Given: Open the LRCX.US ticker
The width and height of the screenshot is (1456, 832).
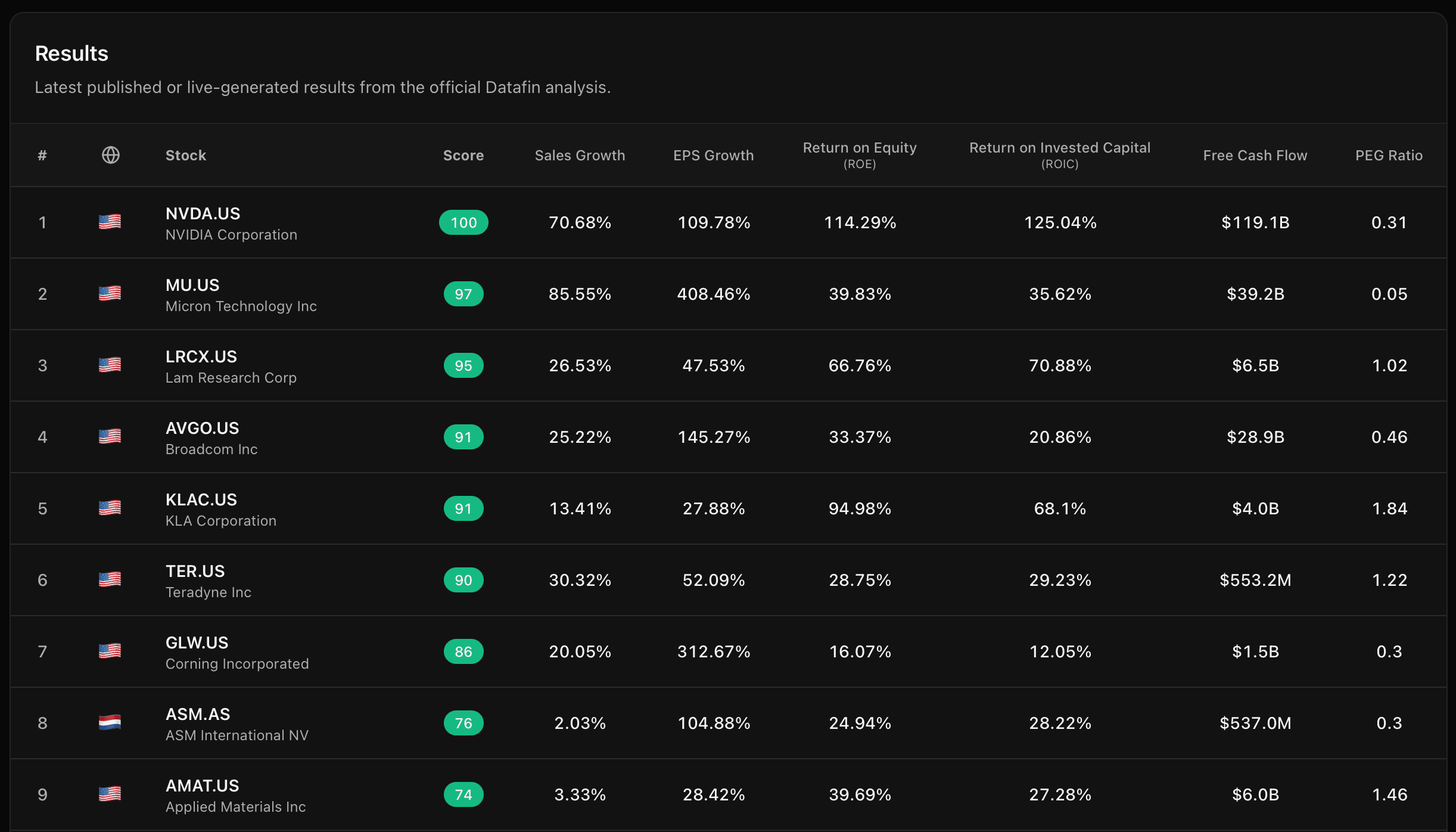Looking at the screenshot, I should click(x=201, y=356).
